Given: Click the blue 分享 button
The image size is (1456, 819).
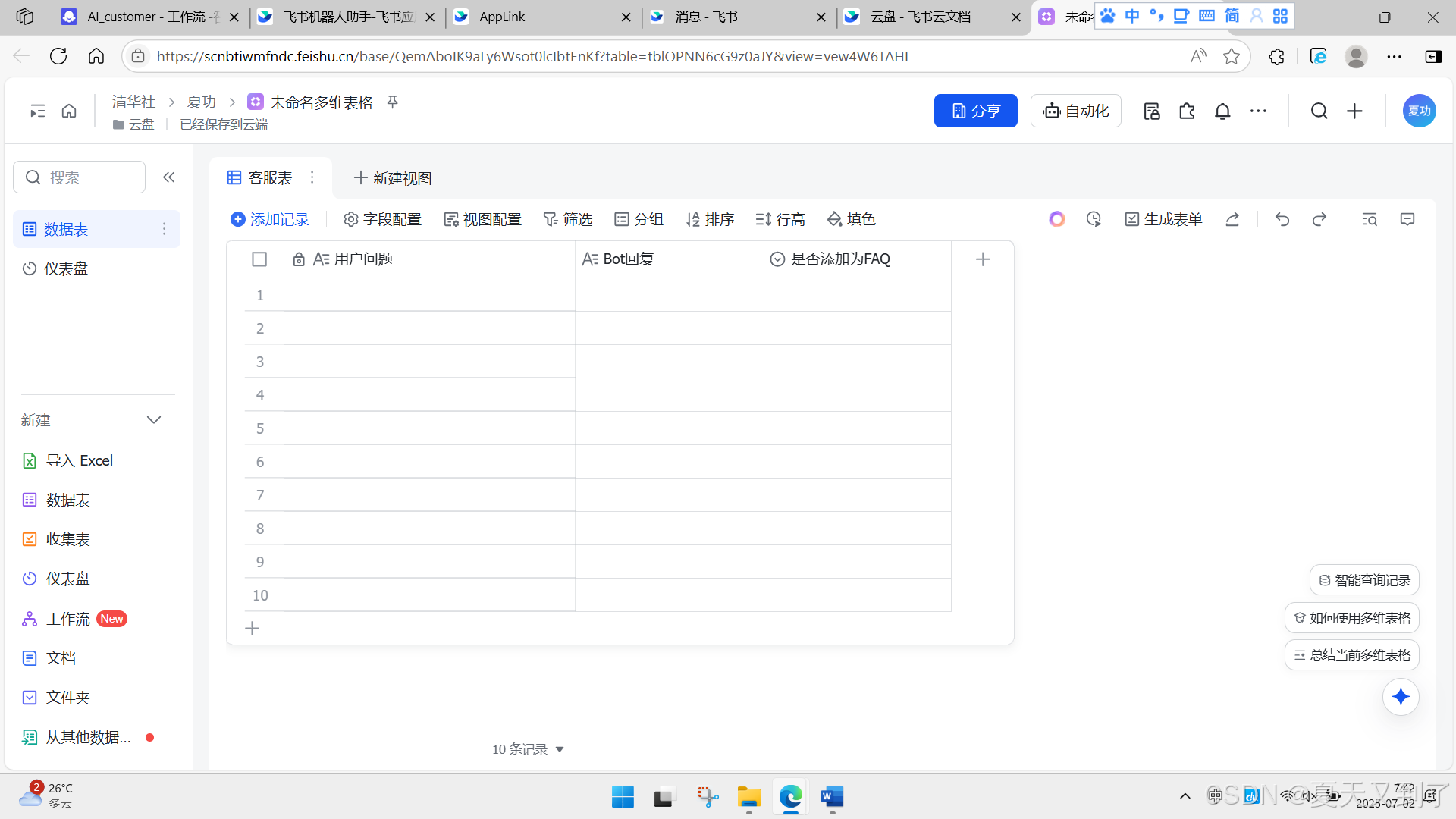Looking at the screenshot, I should 975,111.
